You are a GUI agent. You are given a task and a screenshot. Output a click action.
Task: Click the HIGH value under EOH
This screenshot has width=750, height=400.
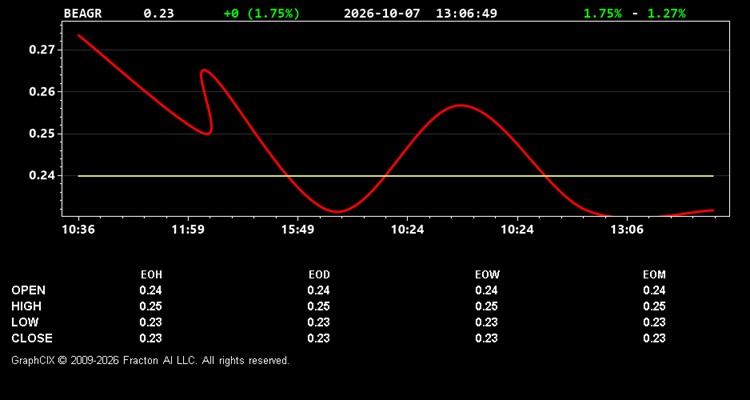coord(151,306)
